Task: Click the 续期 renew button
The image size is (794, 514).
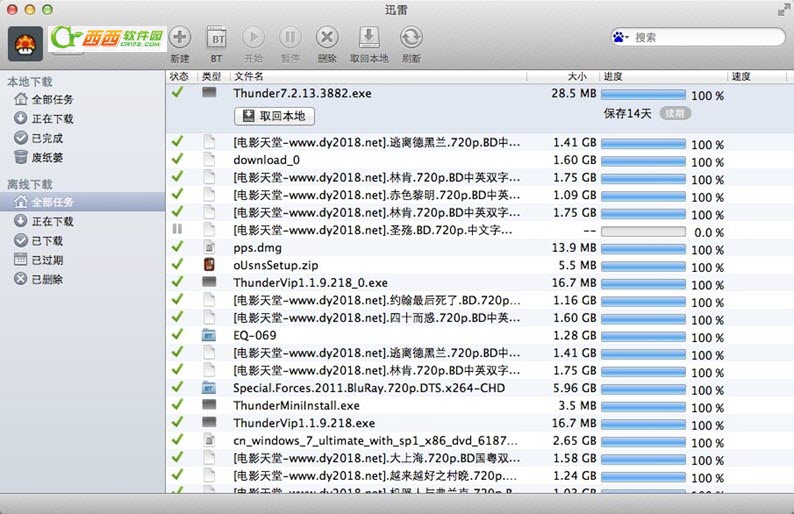Action: tap(675, 113)
